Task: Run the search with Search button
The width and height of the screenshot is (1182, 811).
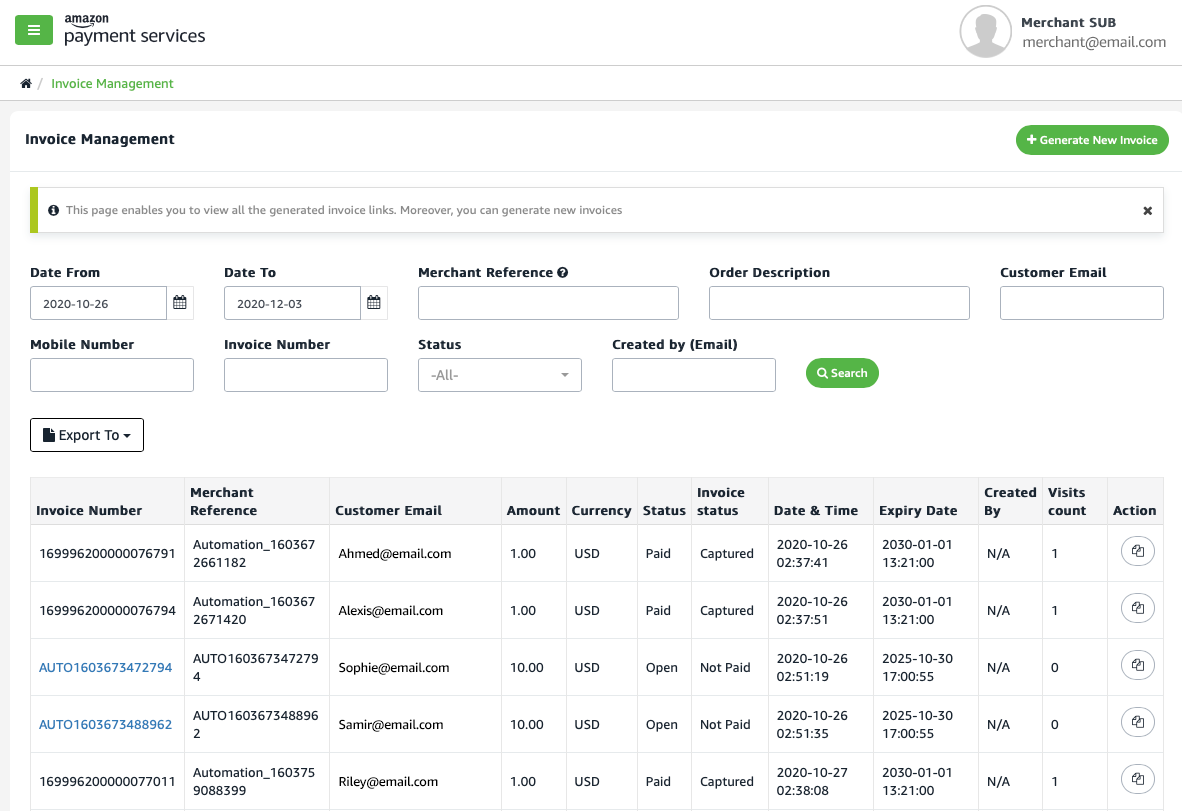Action: coord(842,372)
